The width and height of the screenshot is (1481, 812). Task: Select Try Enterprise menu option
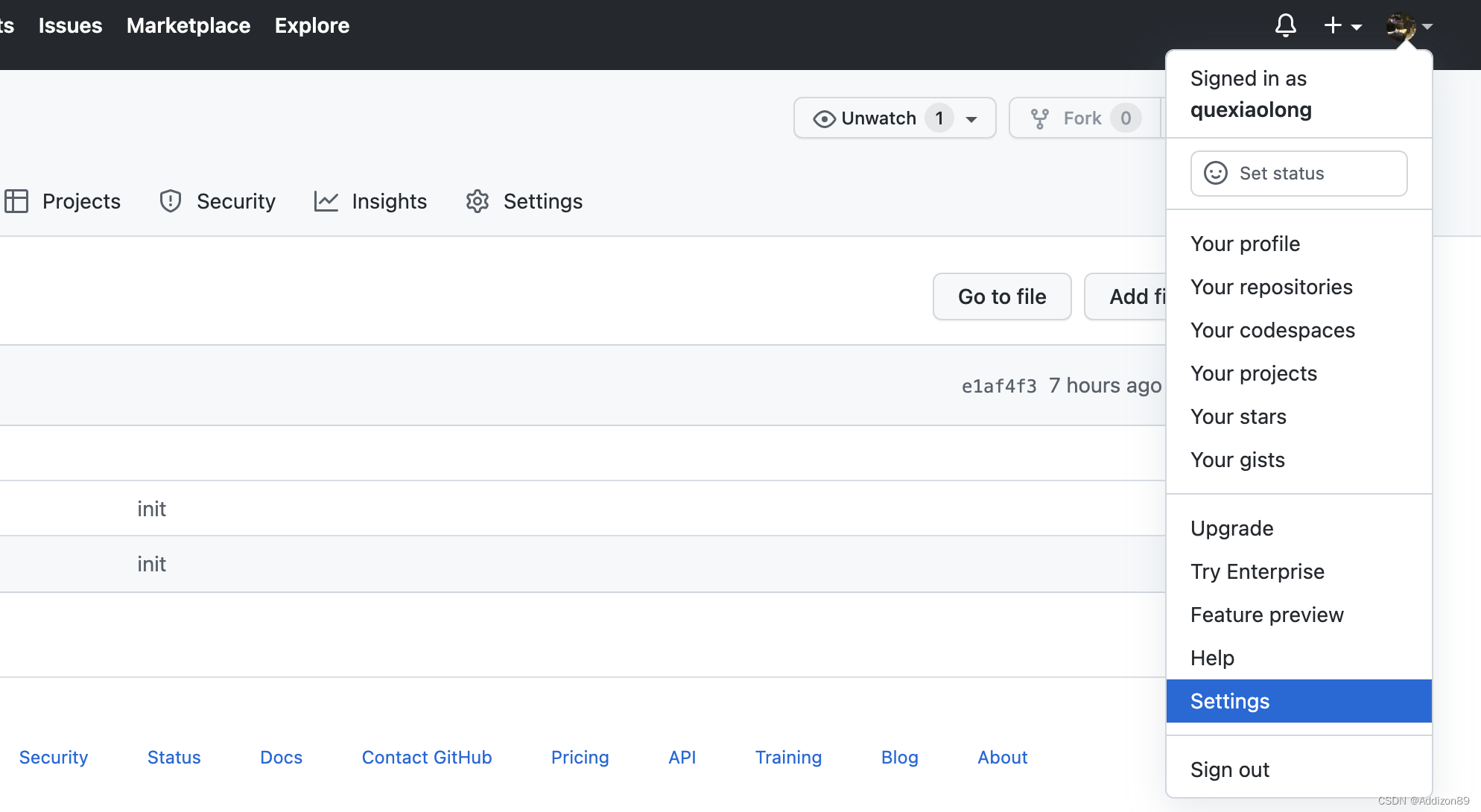(x=1258, y=571)
